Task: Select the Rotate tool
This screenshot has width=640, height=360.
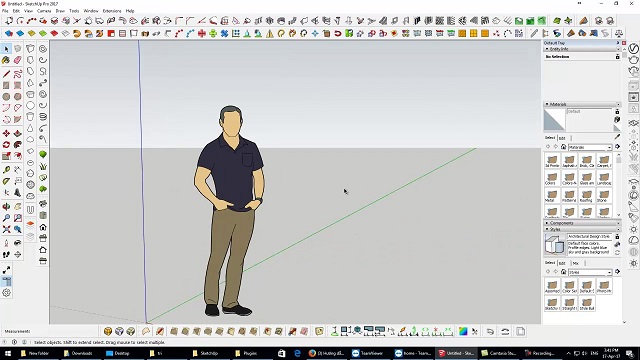Action: tap(6, 145)
